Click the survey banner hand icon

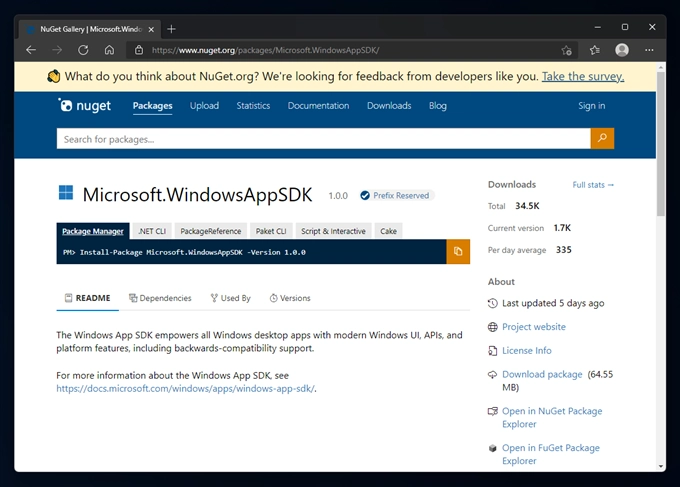pos(53,76)
